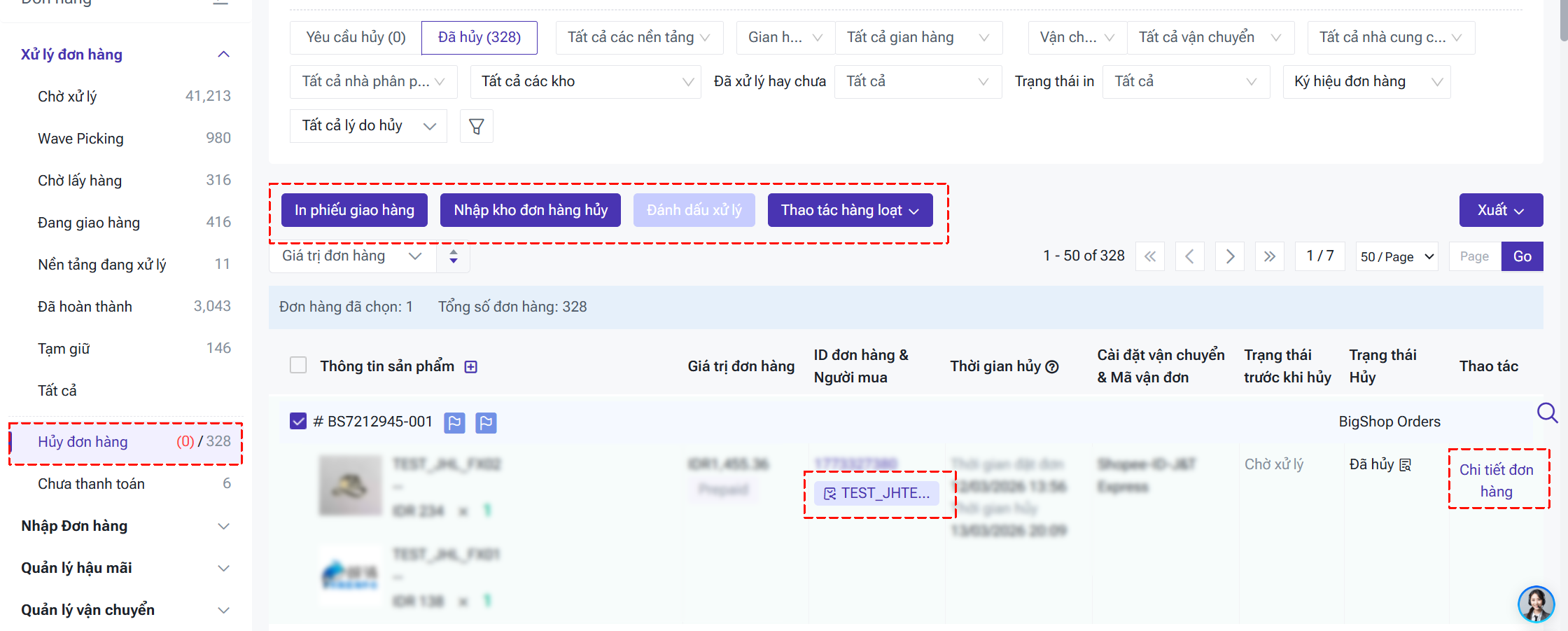The height and width of the screenshot is (631, 1568).
Task: Open the Tất cả nhà cung cấp dropdown
Action: tap(1392, 38)
